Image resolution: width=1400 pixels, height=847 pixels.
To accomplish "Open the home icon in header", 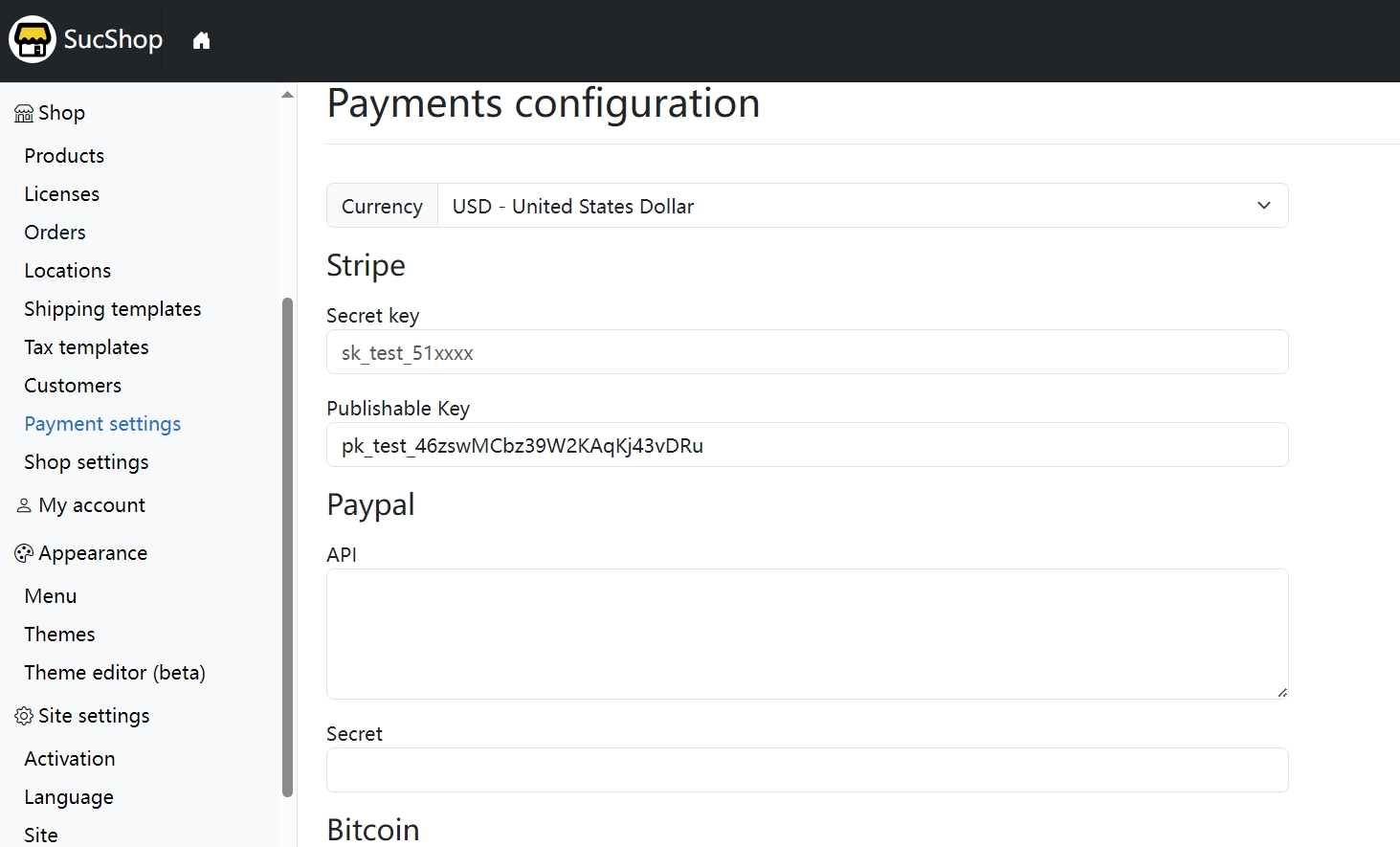I will 201,40.
